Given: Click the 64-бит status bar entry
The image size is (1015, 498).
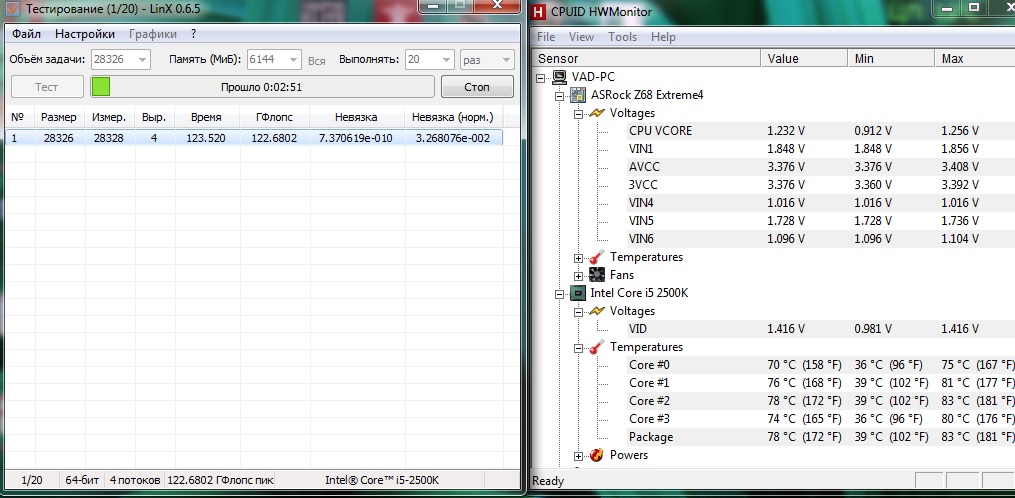Looking at the screenshot, I should tap(82, 481).
